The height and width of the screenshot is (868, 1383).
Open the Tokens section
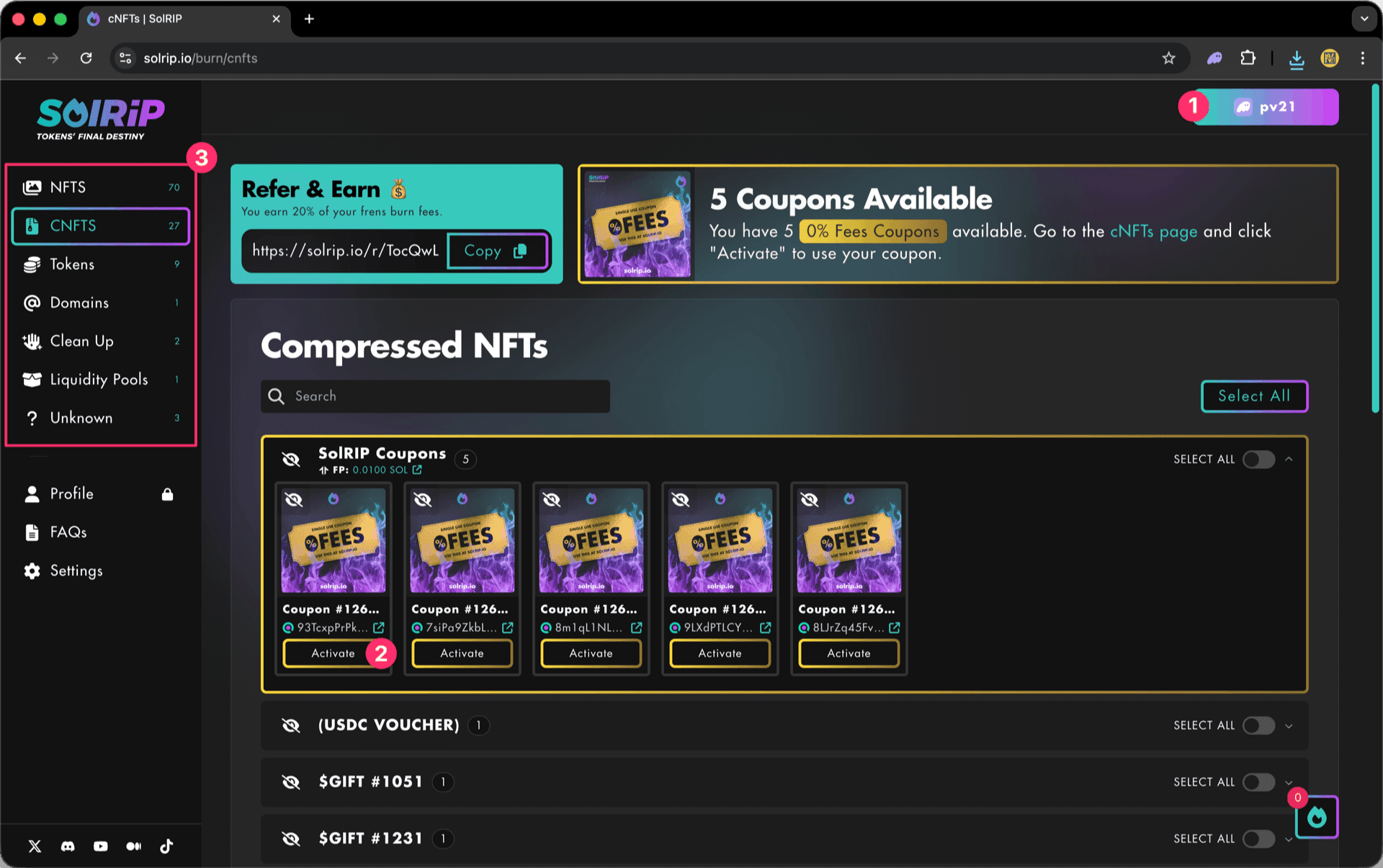coord(101,264)
